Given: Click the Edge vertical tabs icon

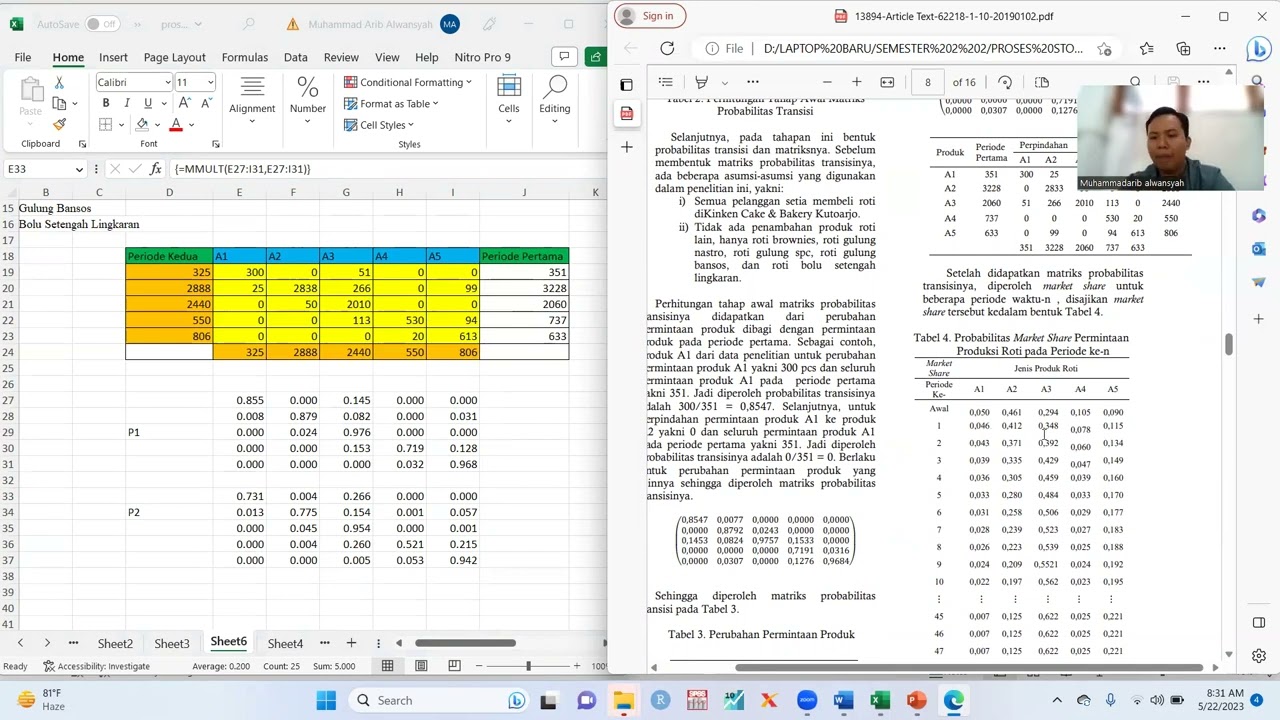Looking at the screenshot, I should click(x=626, y=85).
